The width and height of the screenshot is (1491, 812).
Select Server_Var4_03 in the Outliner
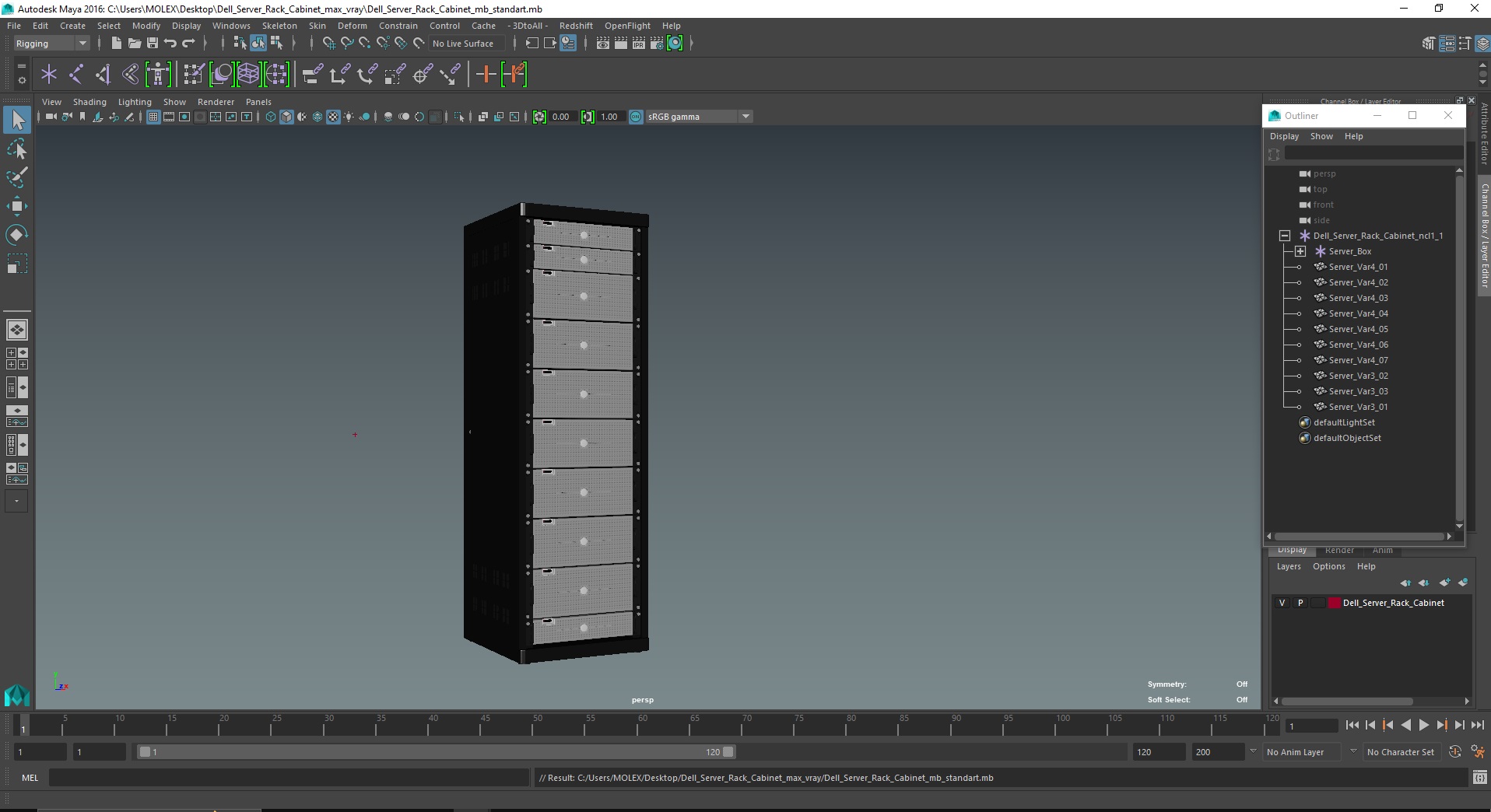click(1358, 298)
